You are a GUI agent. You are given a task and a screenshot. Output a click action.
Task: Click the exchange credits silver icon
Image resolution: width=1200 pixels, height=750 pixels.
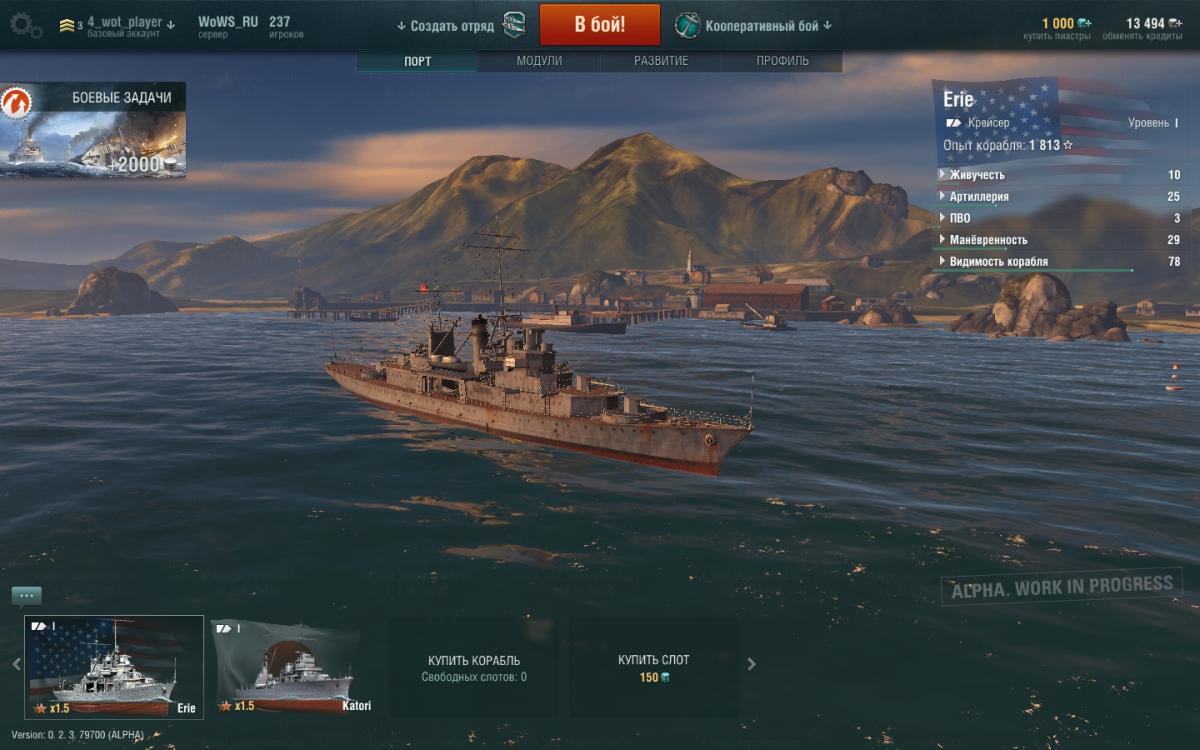1175,23
